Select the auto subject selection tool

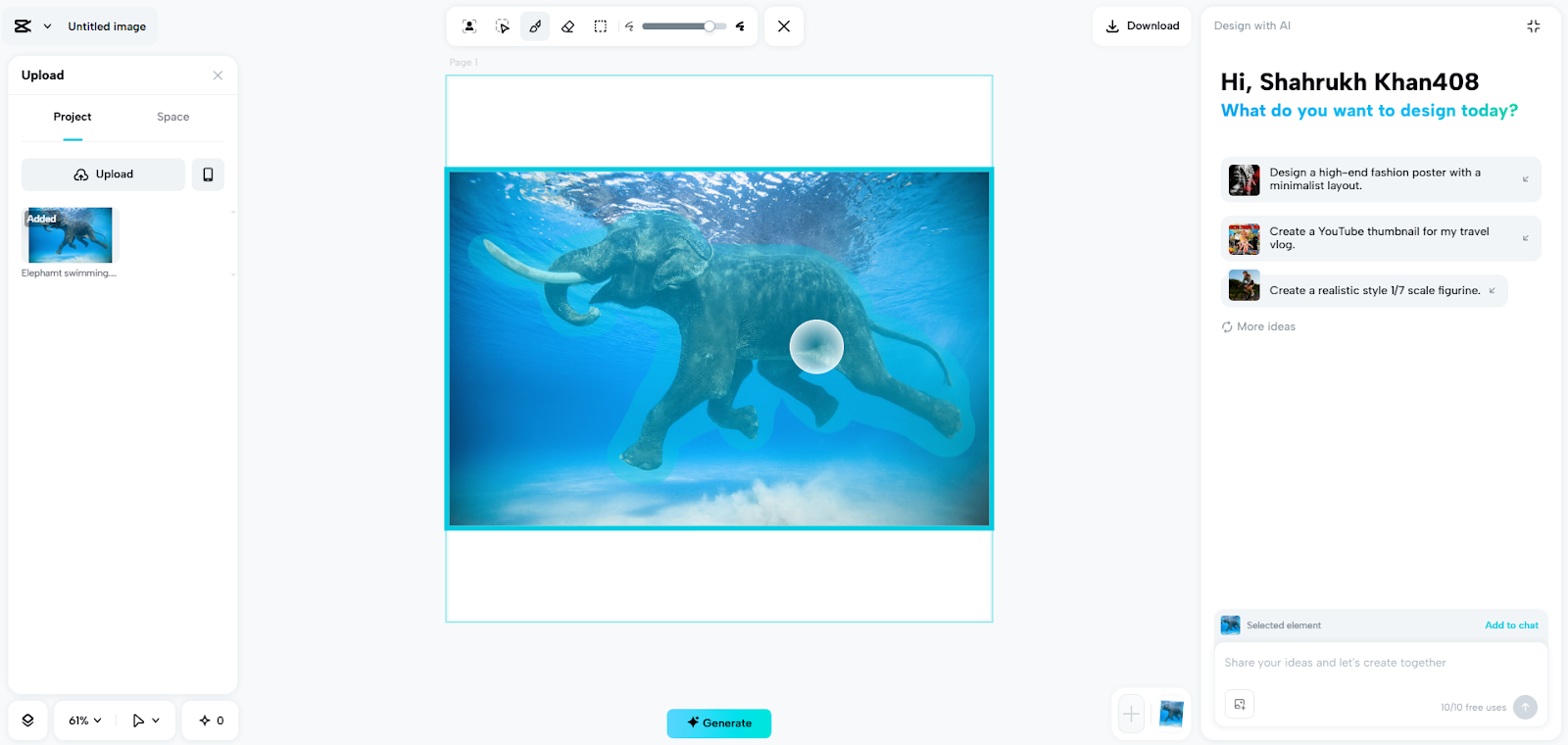pos(469,26)
